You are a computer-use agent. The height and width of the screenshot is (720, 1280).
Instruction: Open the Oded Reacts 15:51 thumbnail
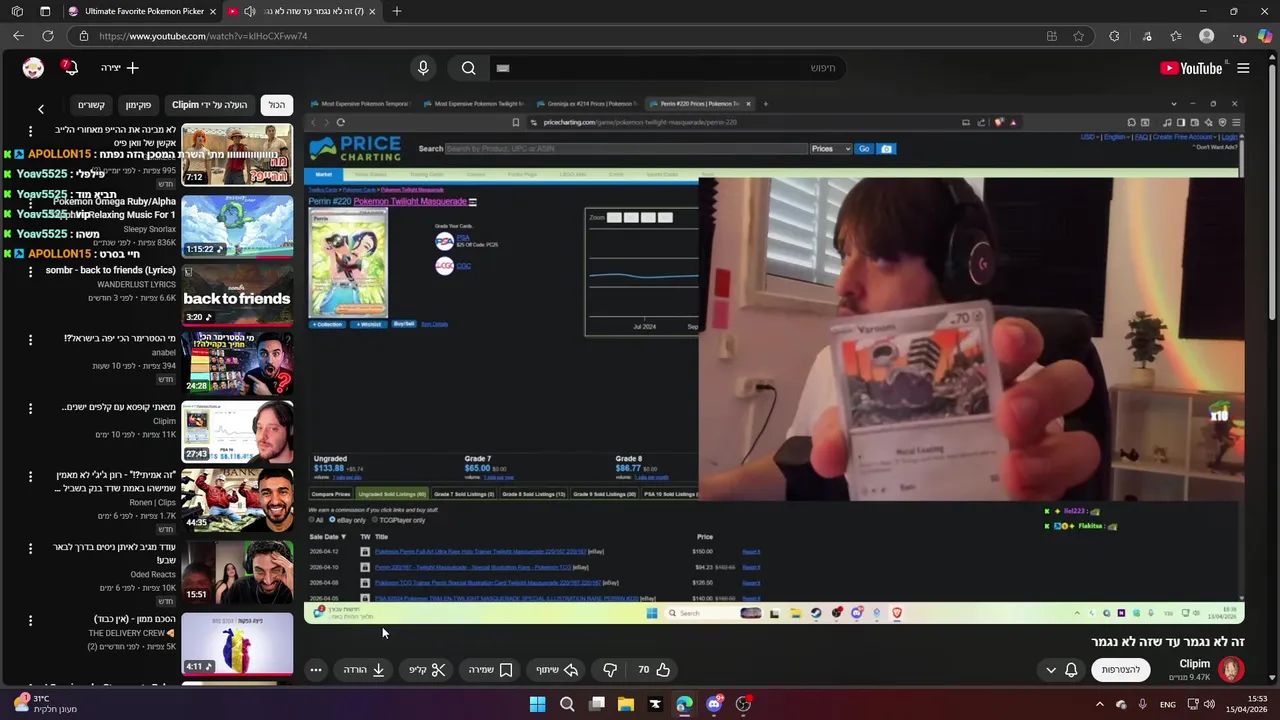237,571
